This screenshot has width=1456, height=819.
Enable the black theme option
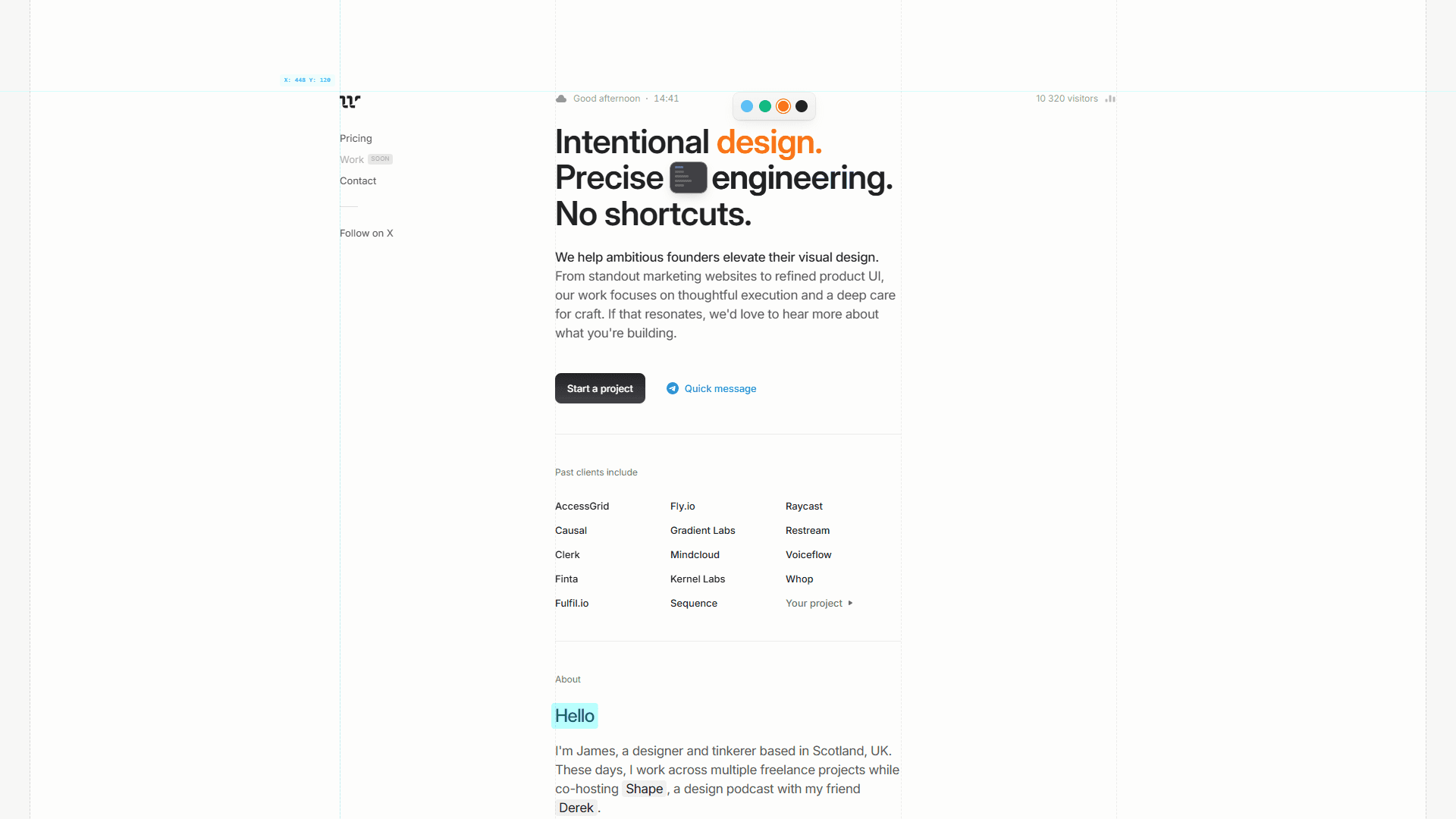(802, 106)
